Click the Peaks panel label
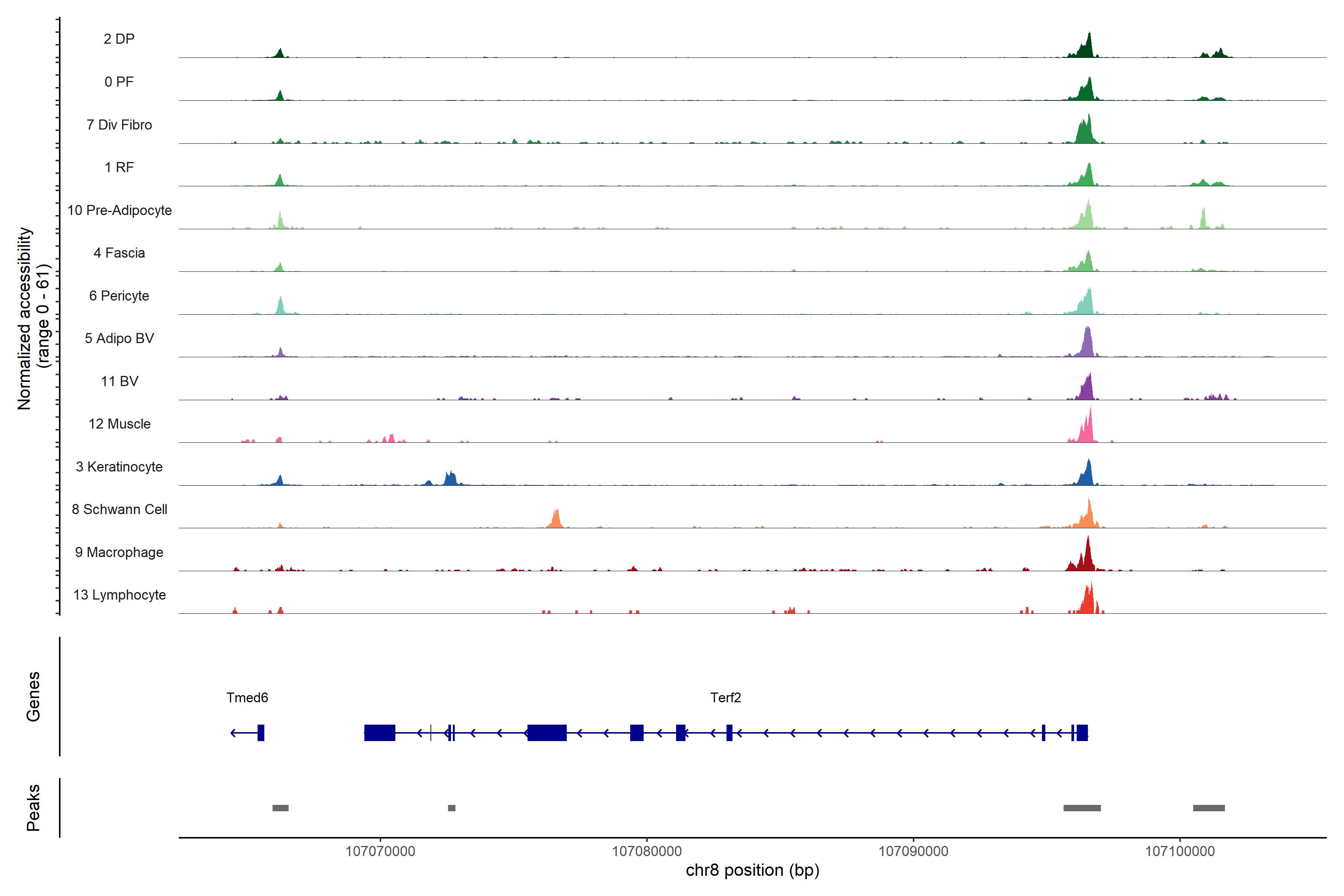Viewport: 1344px width, 896px height. [x=33, y=808]
